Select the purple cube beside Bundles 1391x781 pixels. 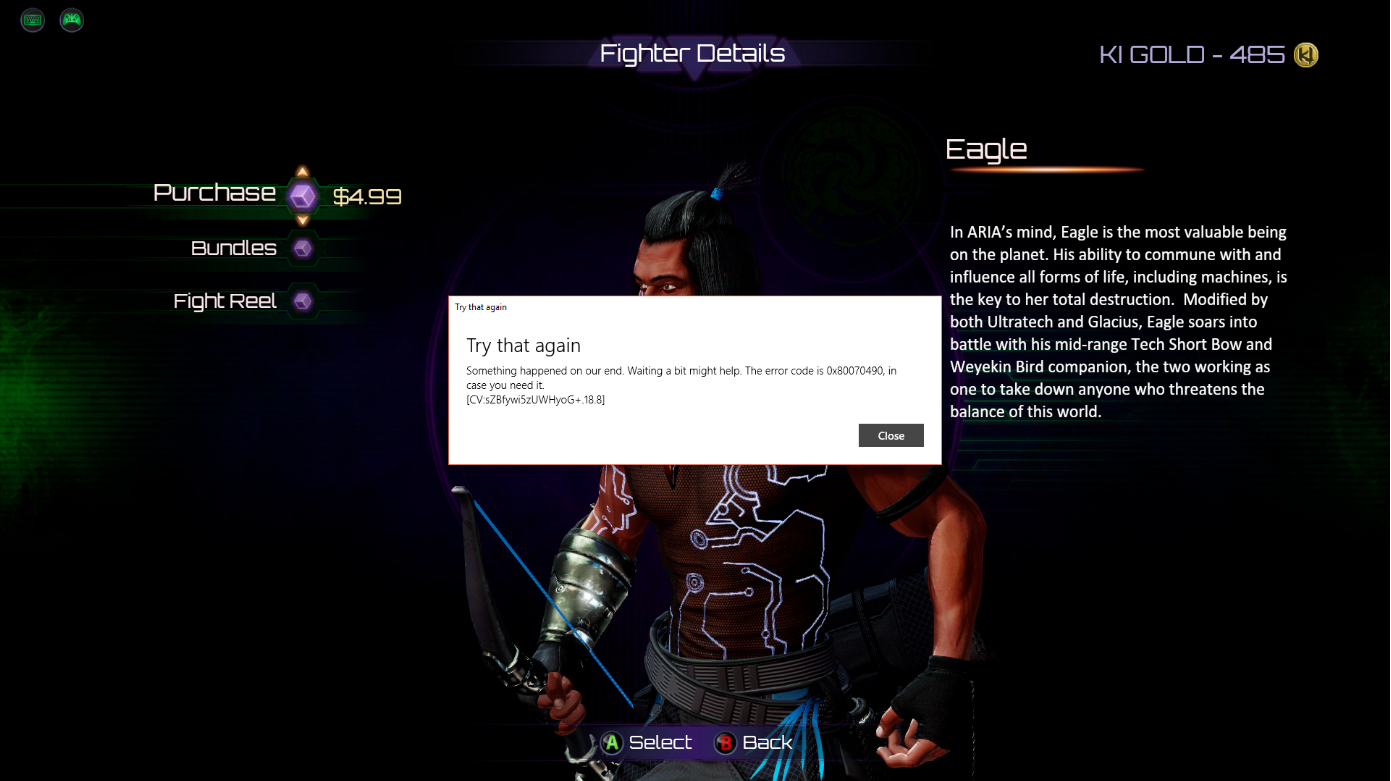click(x=303, y=248)
